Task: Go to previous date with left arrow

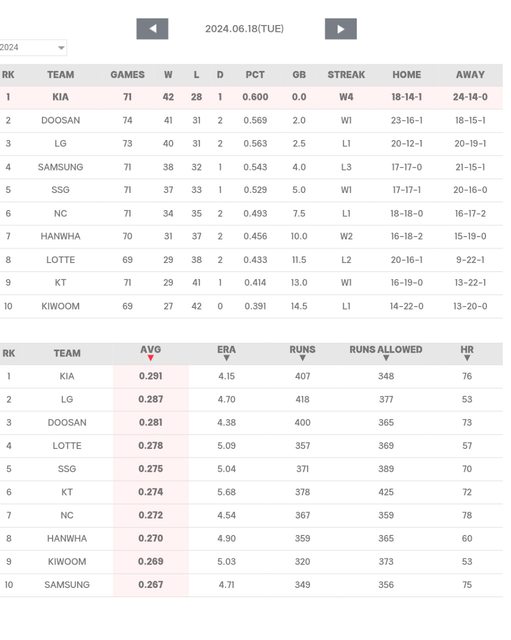Action: point(152,29)
